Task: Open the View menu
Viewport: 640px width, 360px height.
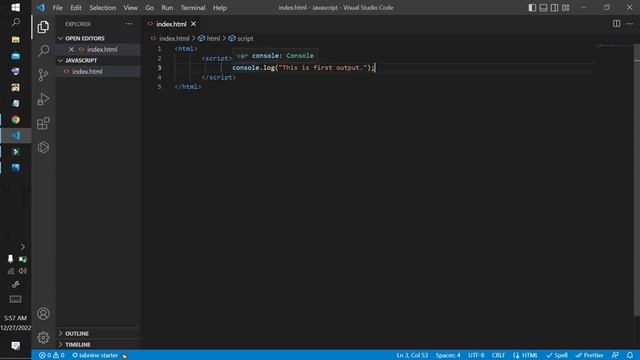Action: [131, 7]
